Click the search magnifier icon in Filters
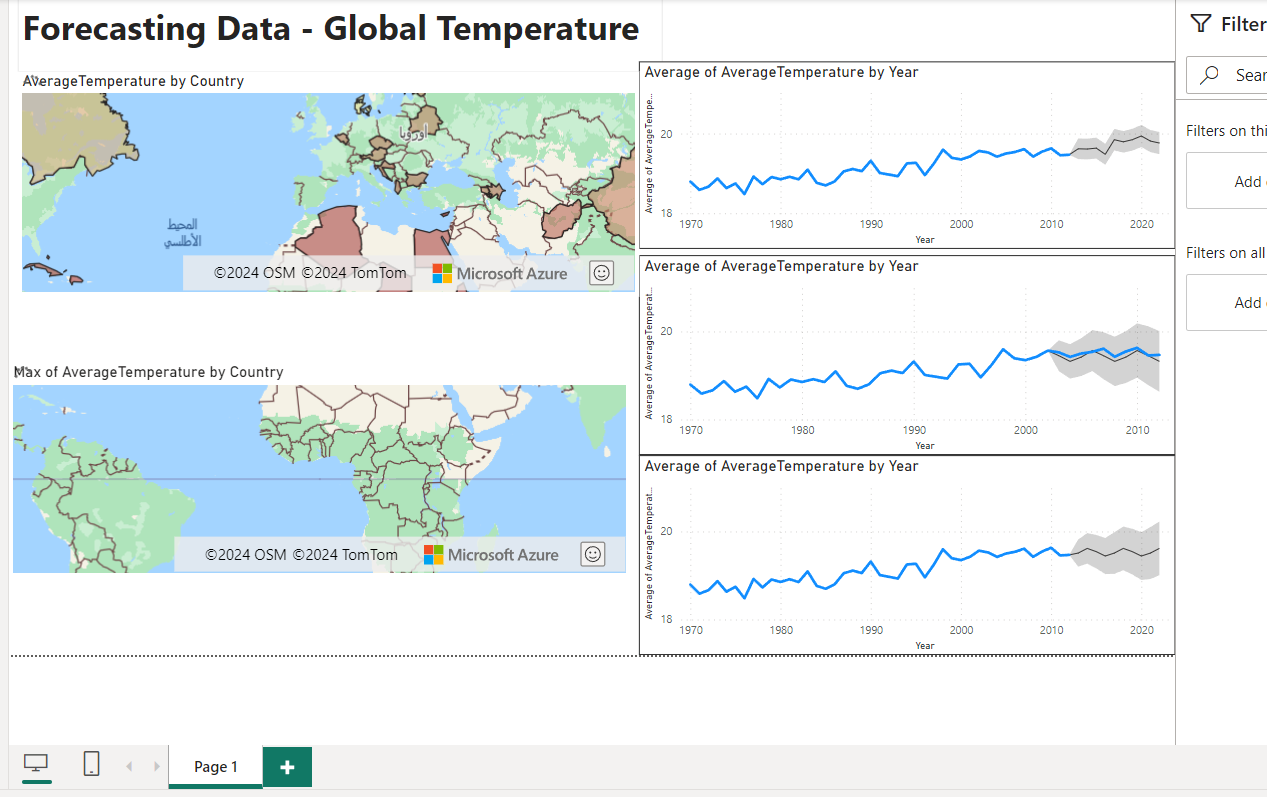 pyautogui.click(x=1210, y=75)
